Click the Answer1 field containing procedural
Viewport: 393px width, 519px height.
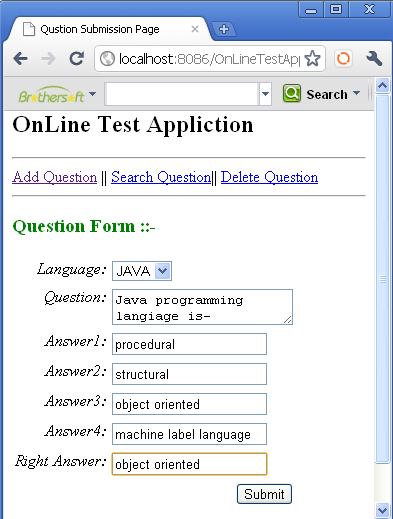click(x=189, y=344)
